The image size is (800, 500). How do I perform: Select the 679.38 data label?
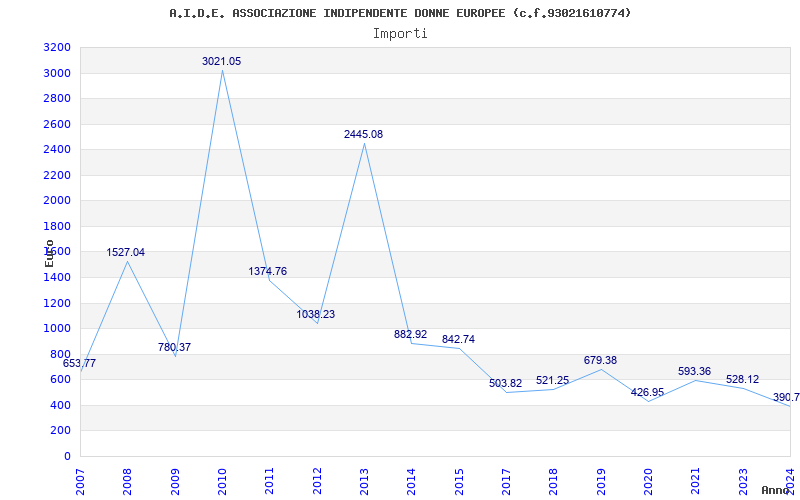(x=601, y=360)
